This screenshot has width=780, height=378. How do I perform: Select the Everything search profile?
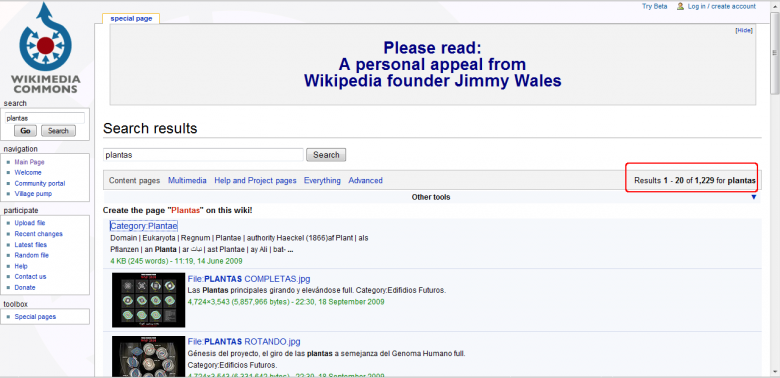(322, 181)
